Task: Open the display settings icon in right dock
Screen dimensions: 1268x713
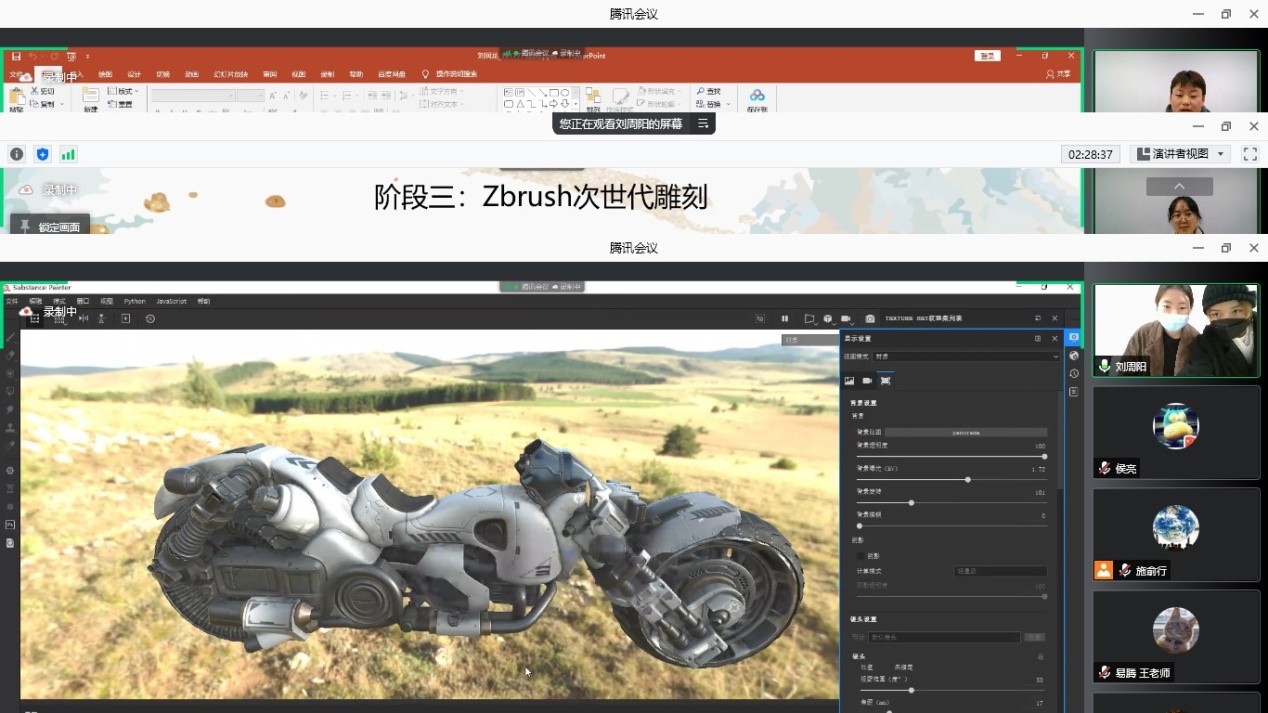Action: click(1074, 338)
